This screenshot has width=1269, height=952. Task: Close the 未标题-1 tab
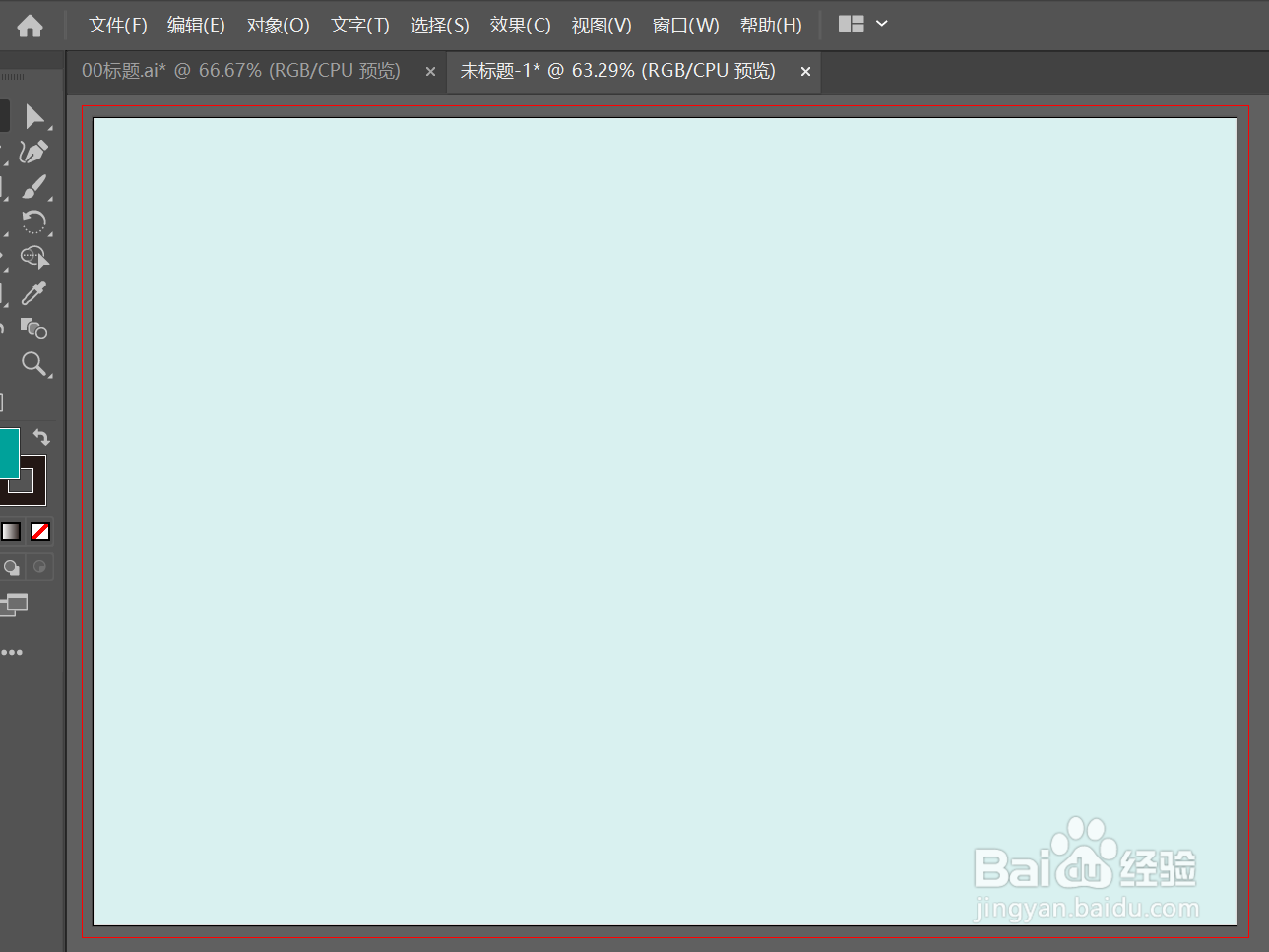point(805,72)
